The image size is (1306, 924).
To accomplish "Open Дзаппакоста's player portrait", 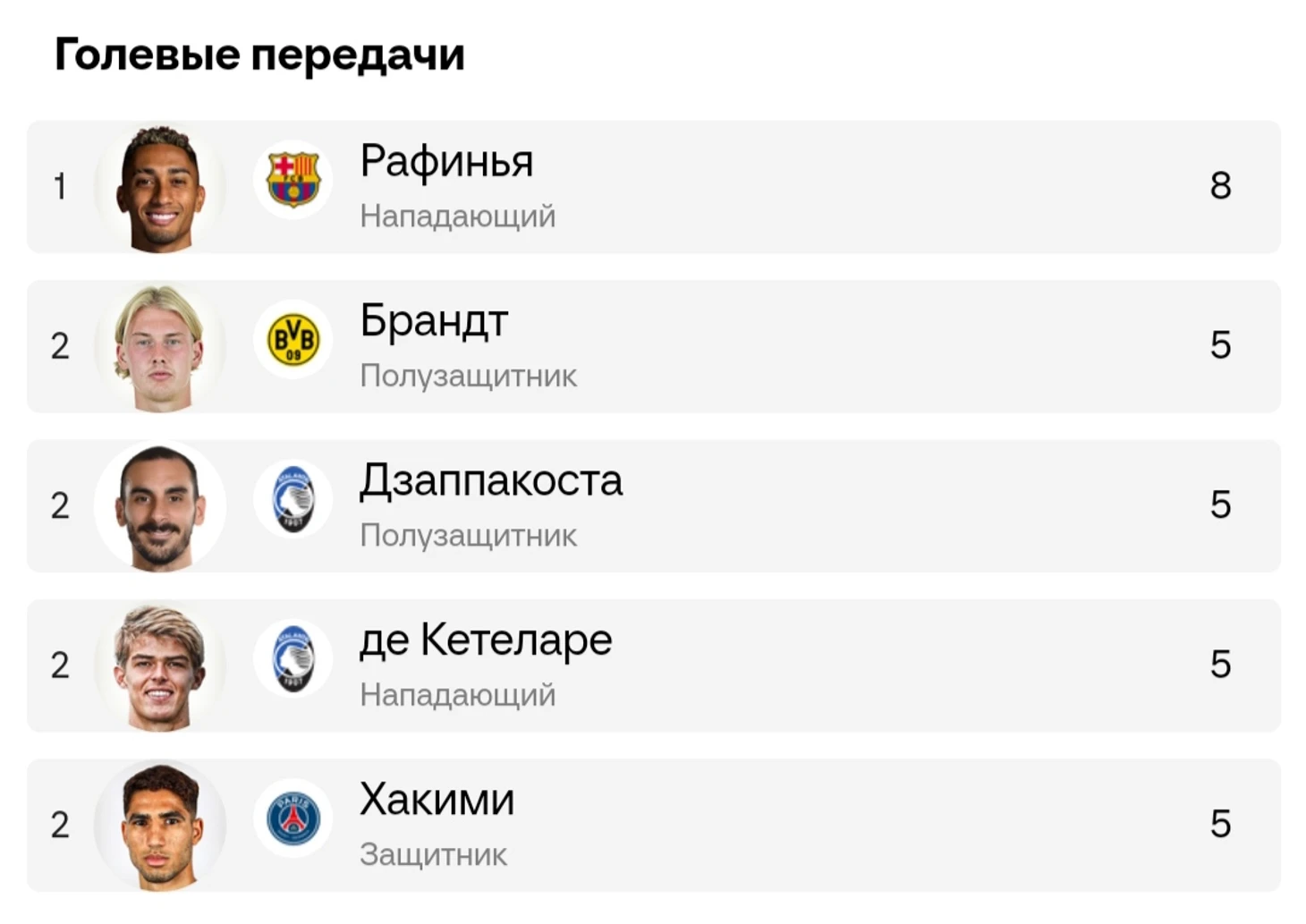I will [x=160, y=506].
